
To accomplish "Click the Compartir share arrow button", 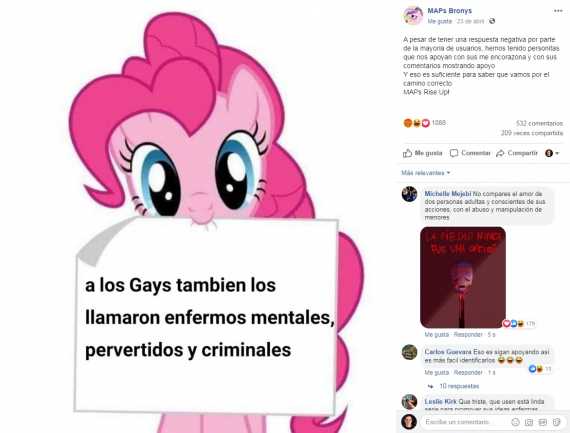I will 517,153.
